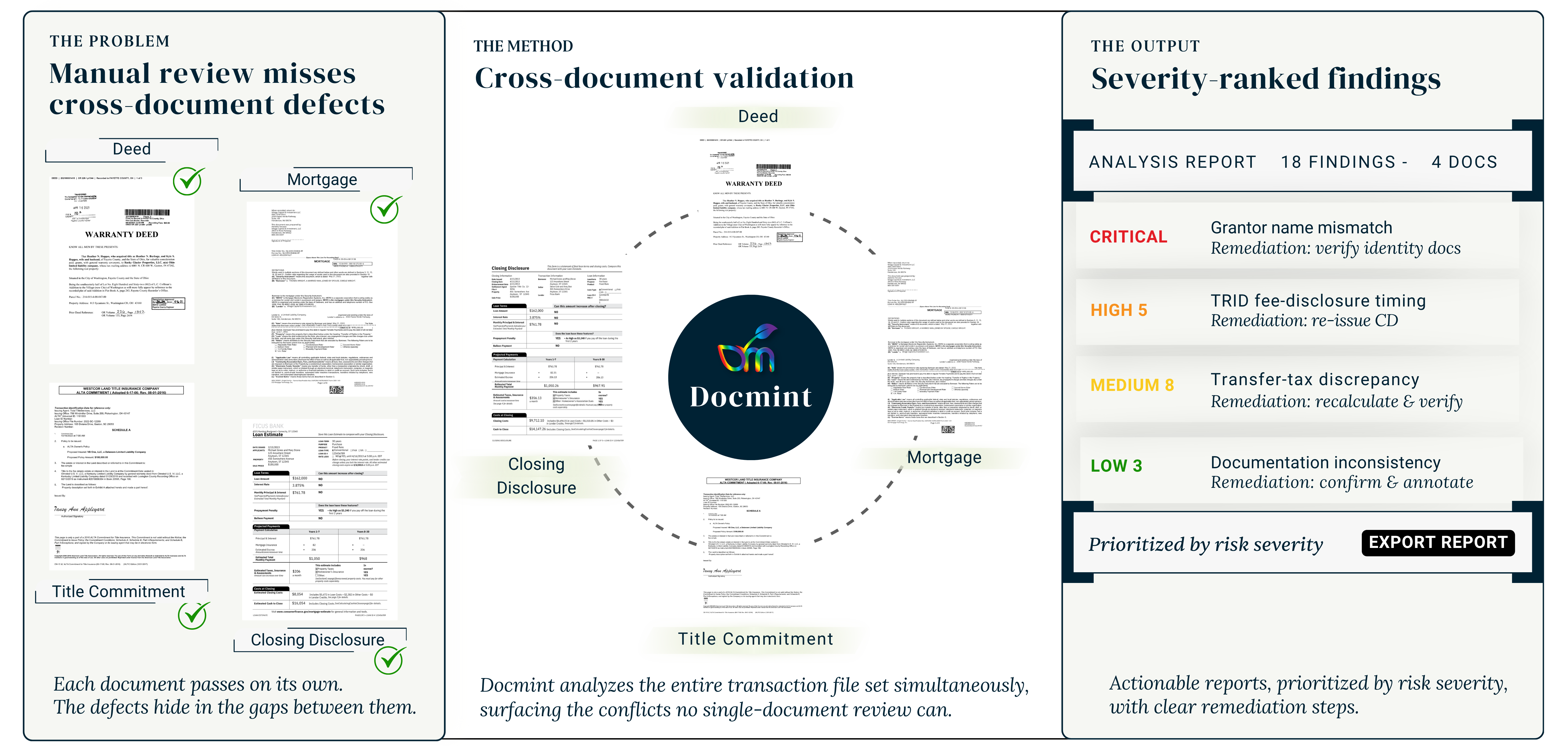Click the Mortgage label in Method diagram
Screen dimensions: 1568x746
tap(944, 457)
